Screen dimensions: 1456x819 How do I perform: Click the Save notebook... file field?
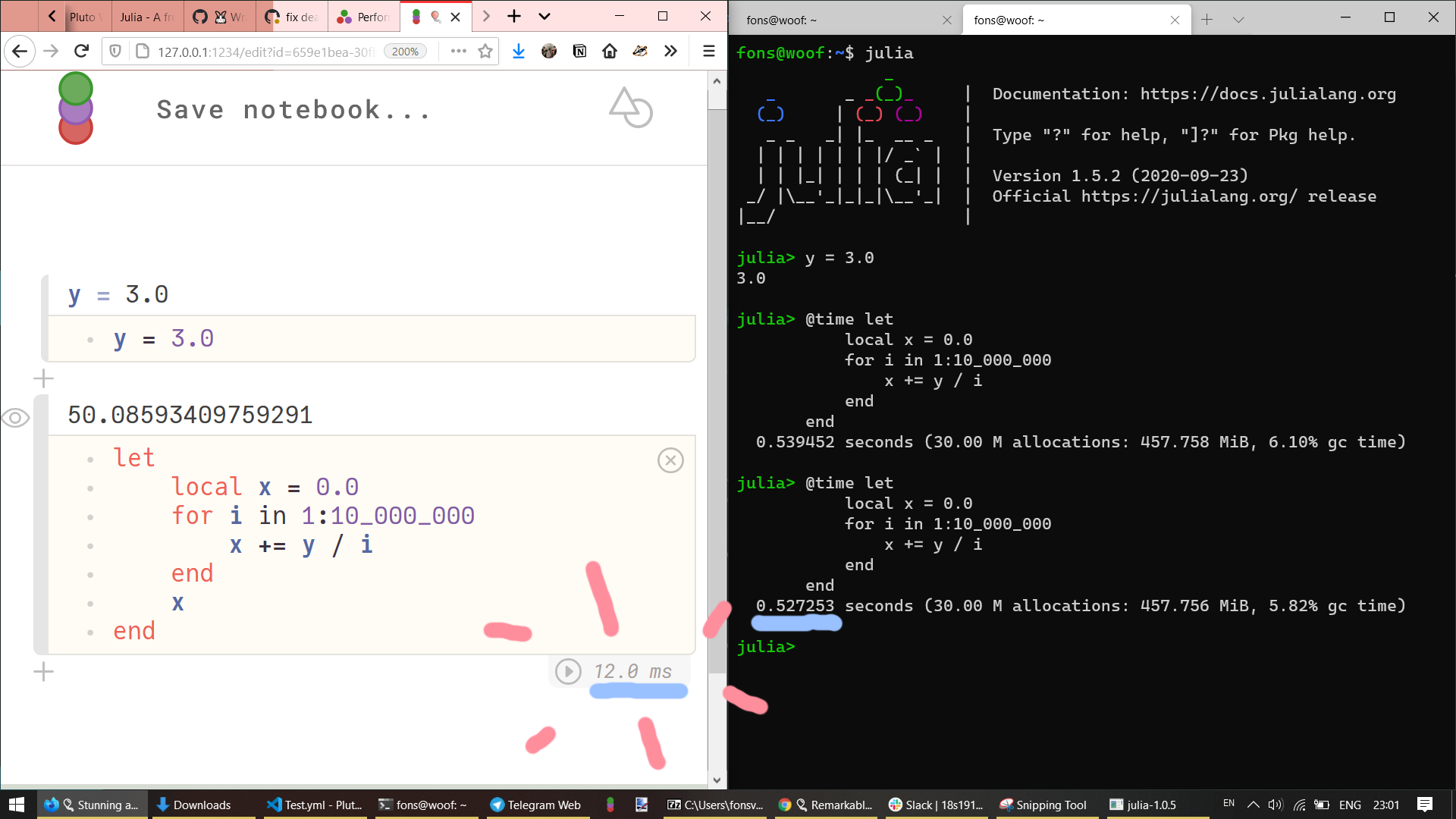click(293, 110)
